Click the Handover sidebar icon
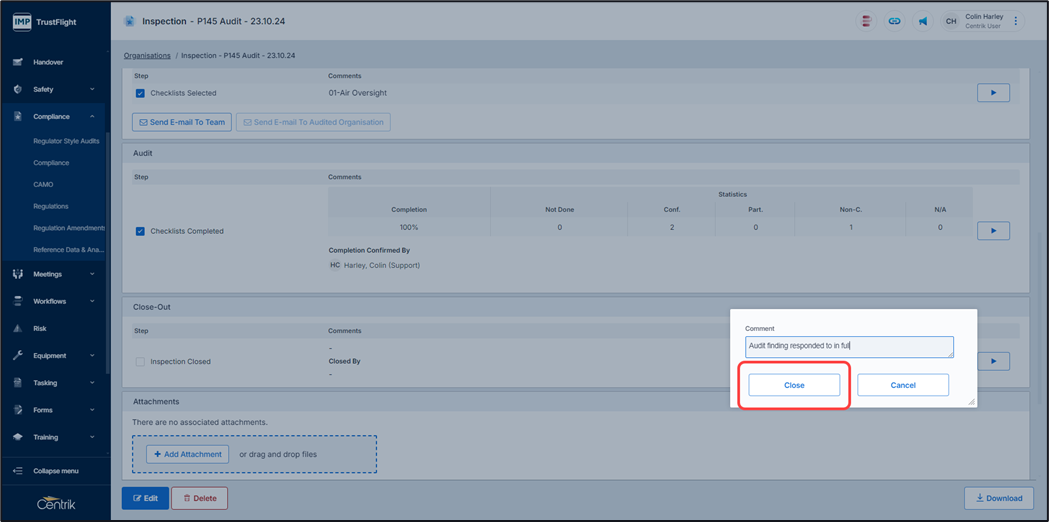Screen dimensions: 1049x522 pyautogui.click(x=18, y=62)
